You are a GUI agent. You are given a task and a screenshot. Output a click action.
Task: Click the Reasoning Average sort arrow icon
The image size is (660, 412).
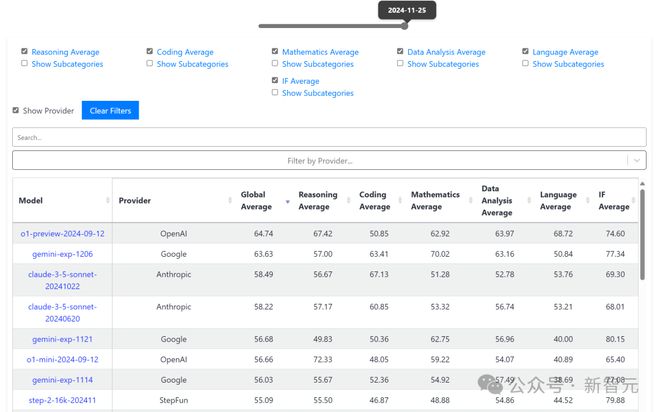pyautogui.click(x=349, y=201)
